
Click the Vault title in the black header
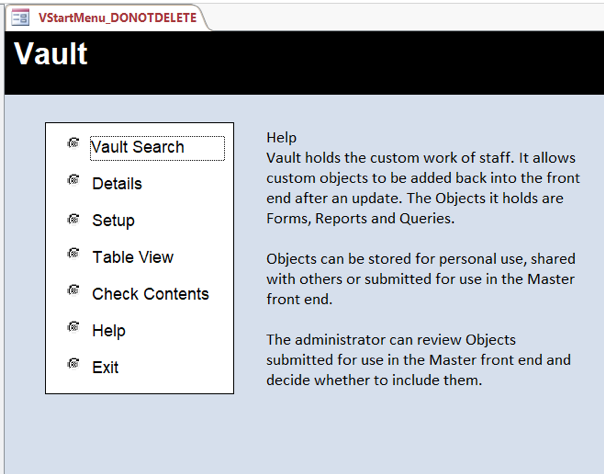point(51,54)
